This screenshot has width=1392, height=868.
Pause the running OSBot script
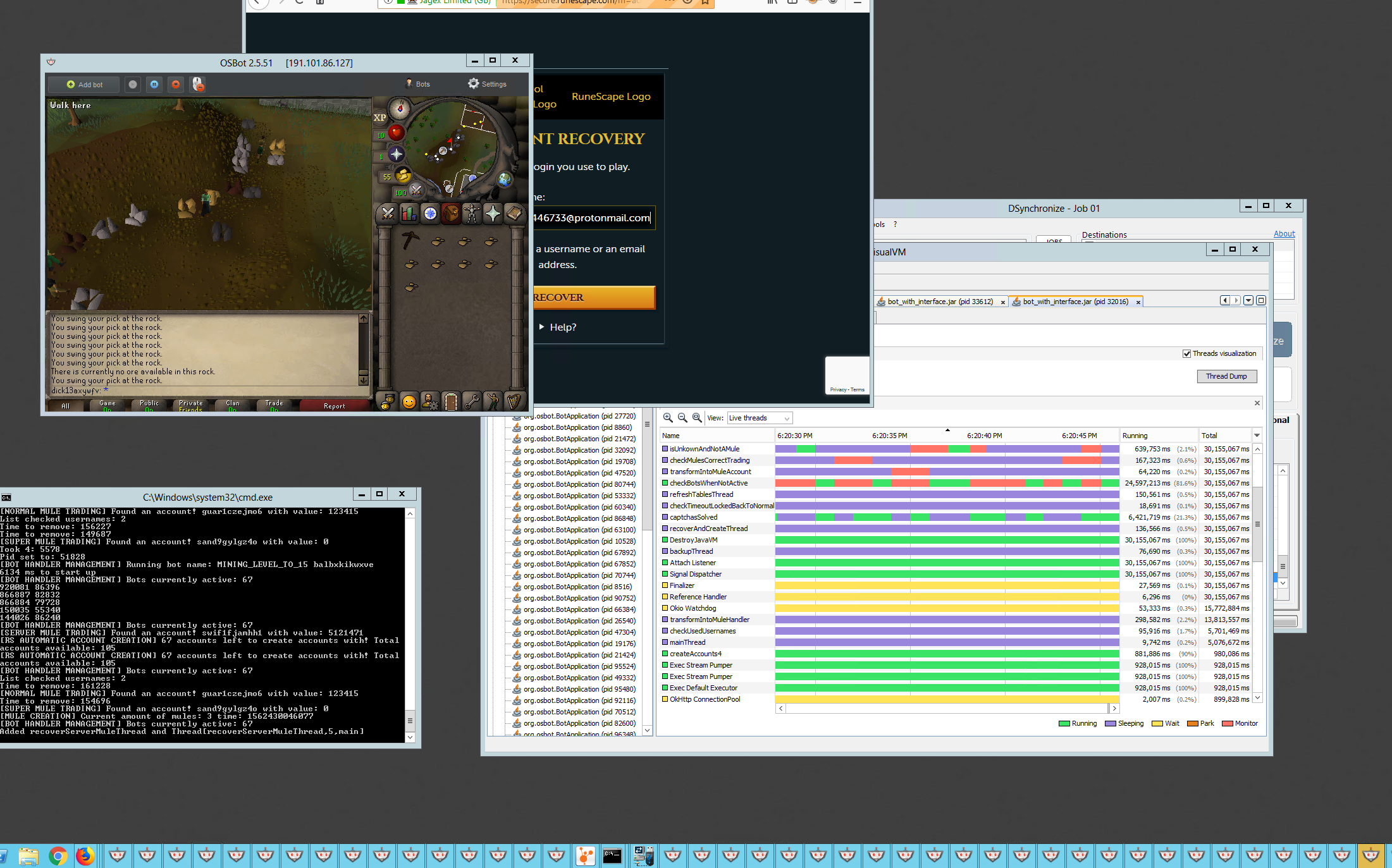pos(154,84)
